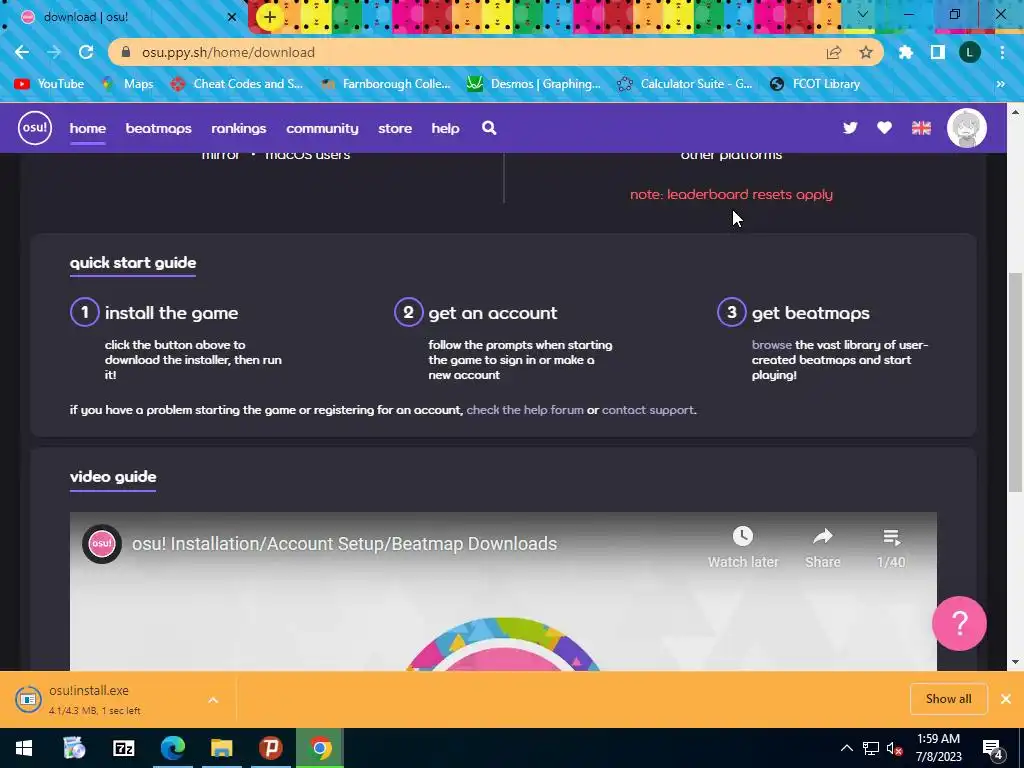
Task: Open the video playlist 1/40 icon
Action: point(891,537)
